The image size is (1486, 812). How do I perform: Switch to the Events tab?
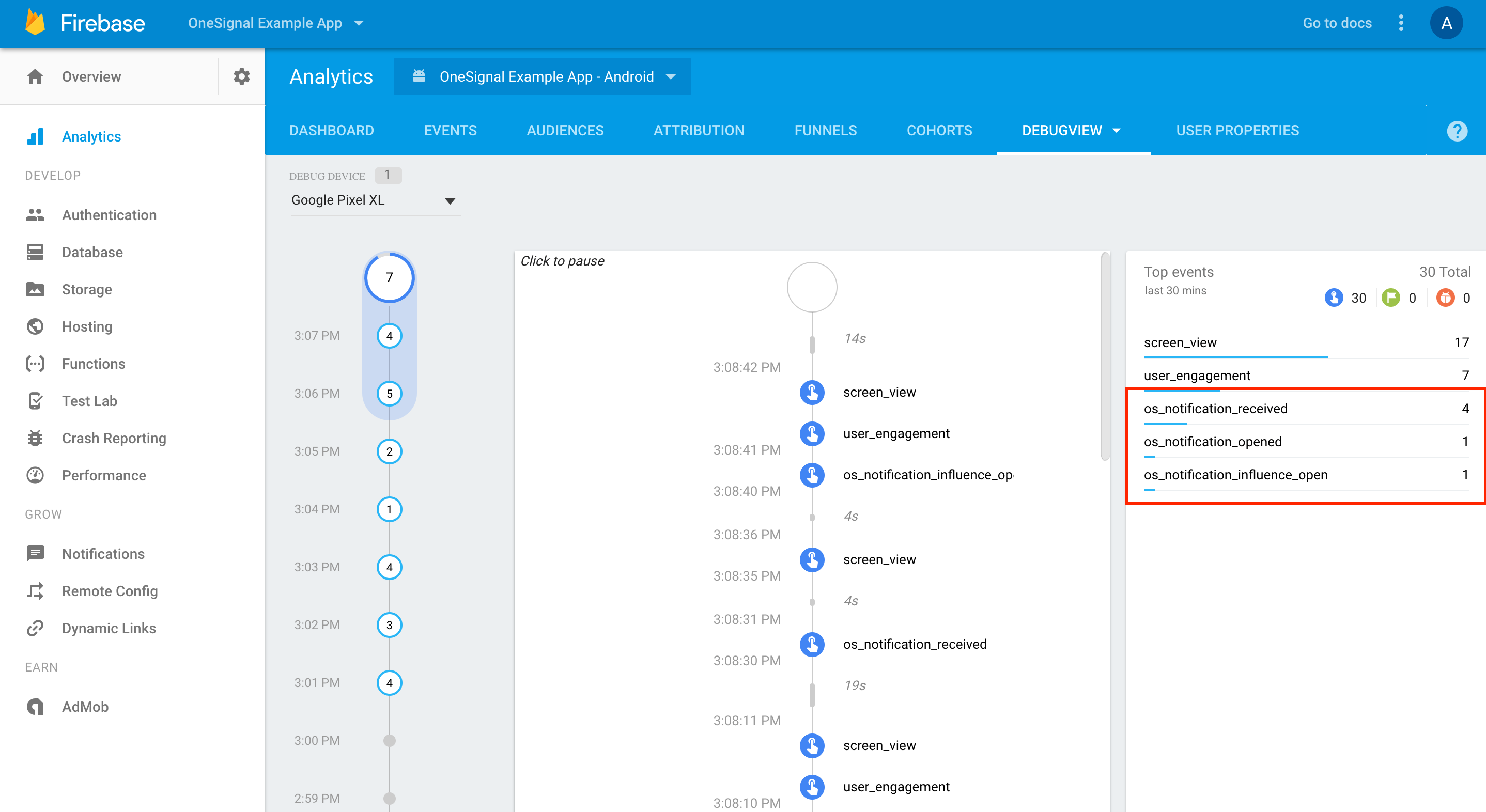pos(451,131)
